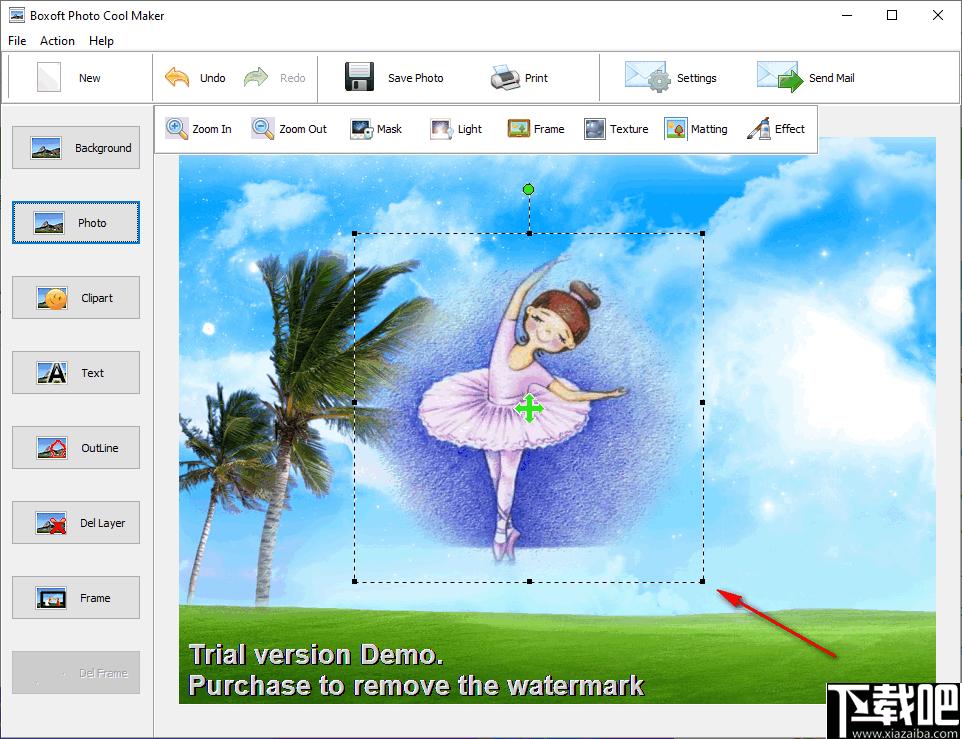This screenshot has height=739, width=962.
Task: Open Settings with the envelope gear icon
Action: pyautogui.click(x=648, y=77)
